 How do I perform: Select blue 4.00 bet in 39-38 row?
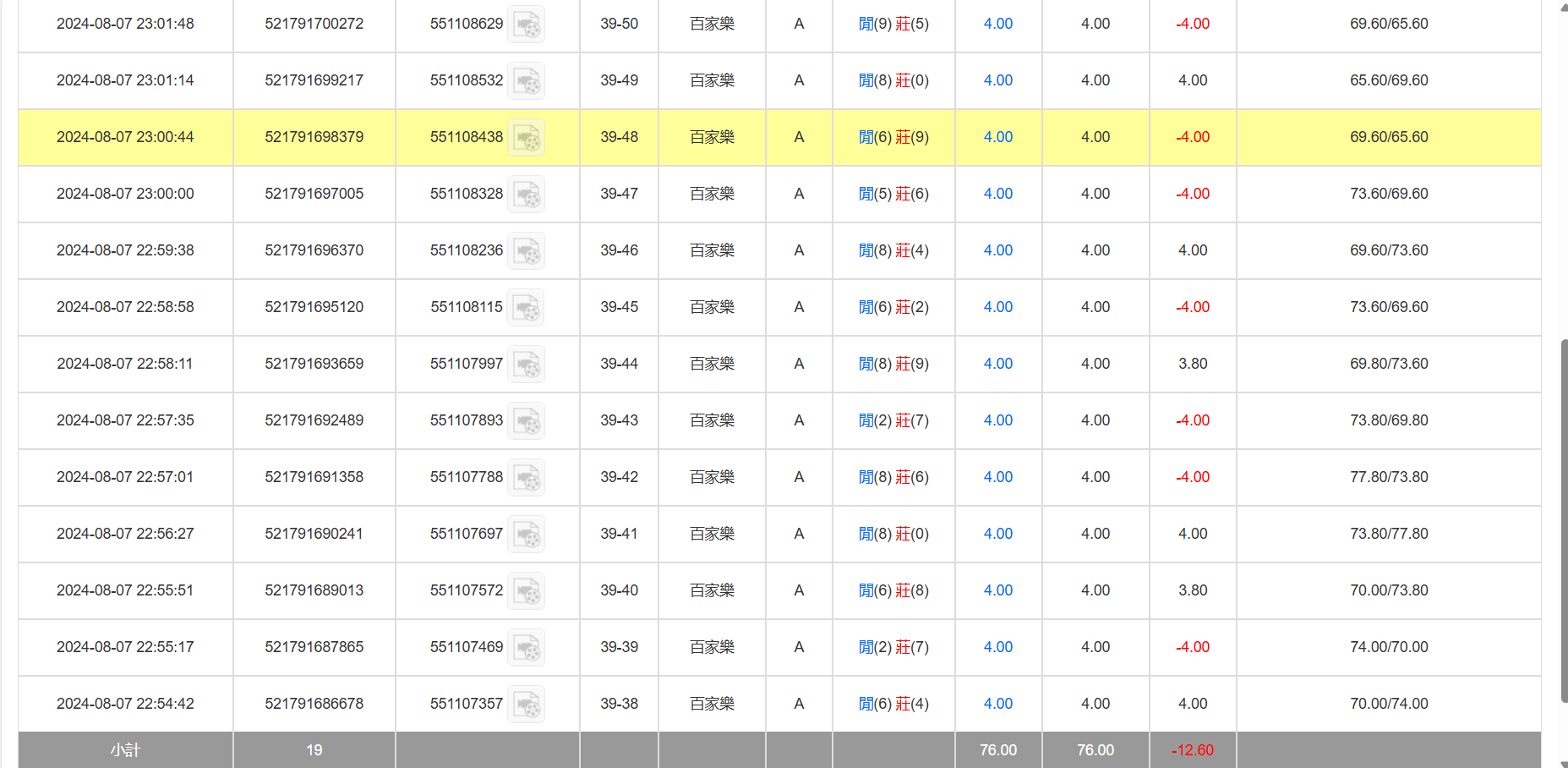click(x=997, y=704)
